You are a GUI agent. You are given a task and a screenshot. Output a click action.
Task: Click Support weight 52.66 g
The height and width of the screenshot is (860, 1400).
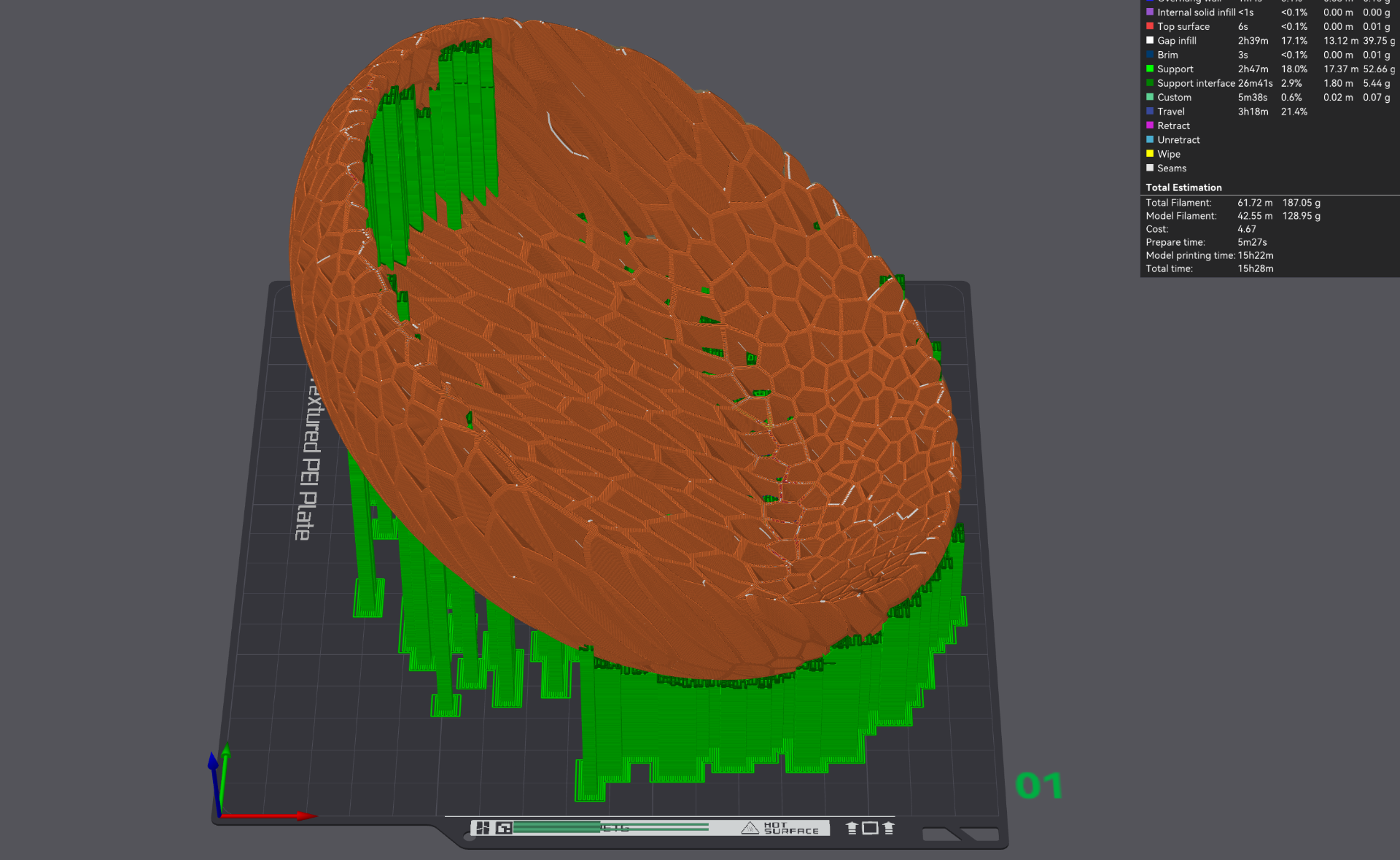point(1379,69)
